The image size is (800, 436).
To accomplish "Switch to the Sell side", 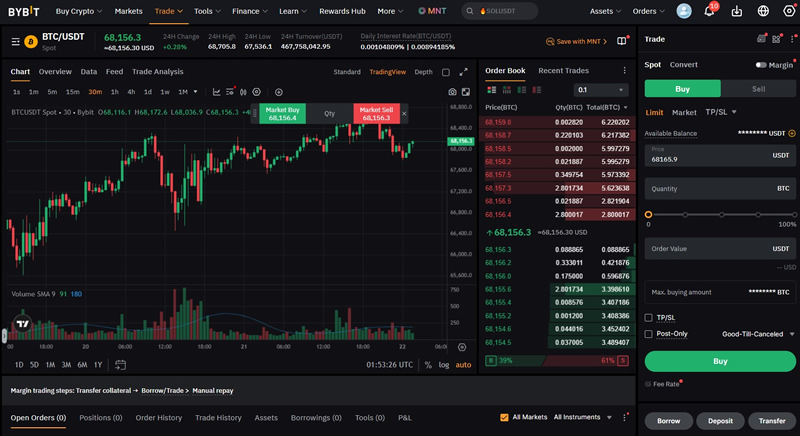I will click(758, 89).
